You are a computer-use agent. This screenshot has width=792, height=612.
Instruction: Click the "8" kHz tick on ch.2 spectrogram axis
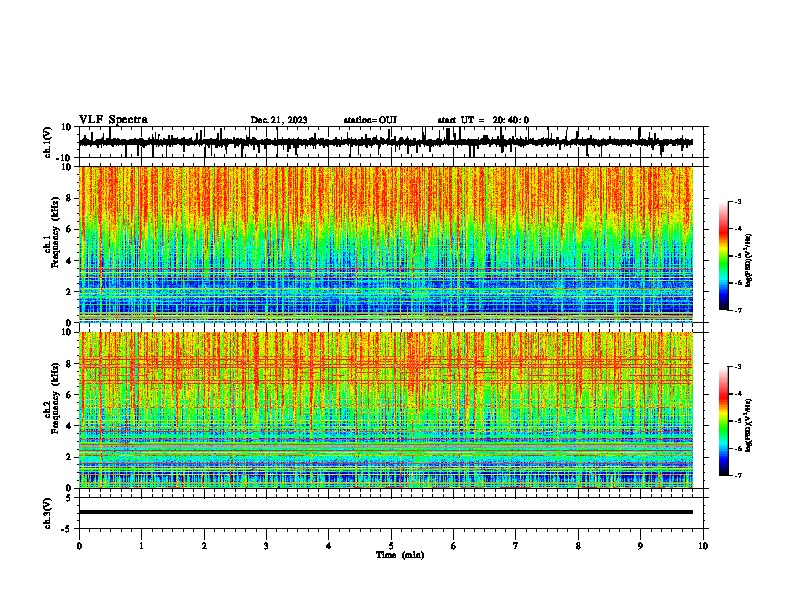point(70,364)
